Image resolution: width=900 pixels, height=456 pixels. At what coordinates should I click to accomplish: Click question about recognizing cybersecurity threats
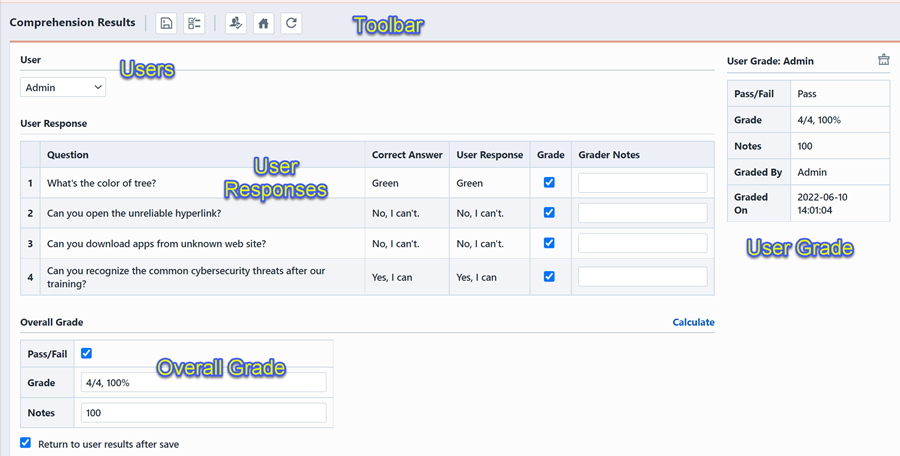click(x=186, y=277)
